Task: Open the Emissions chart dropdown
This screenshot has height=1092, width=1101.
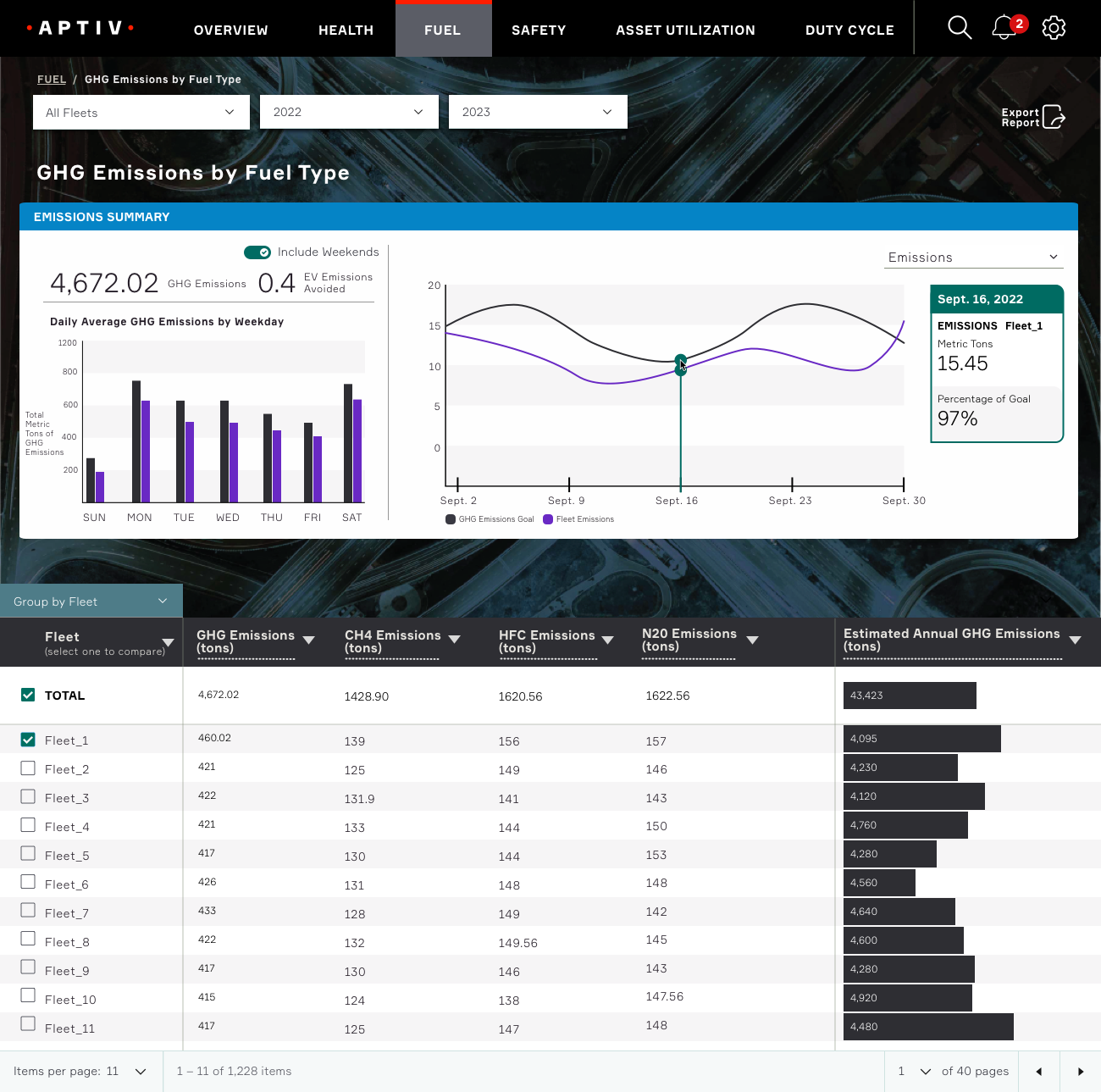Action: pyautogui.click(x=973, y=258)
